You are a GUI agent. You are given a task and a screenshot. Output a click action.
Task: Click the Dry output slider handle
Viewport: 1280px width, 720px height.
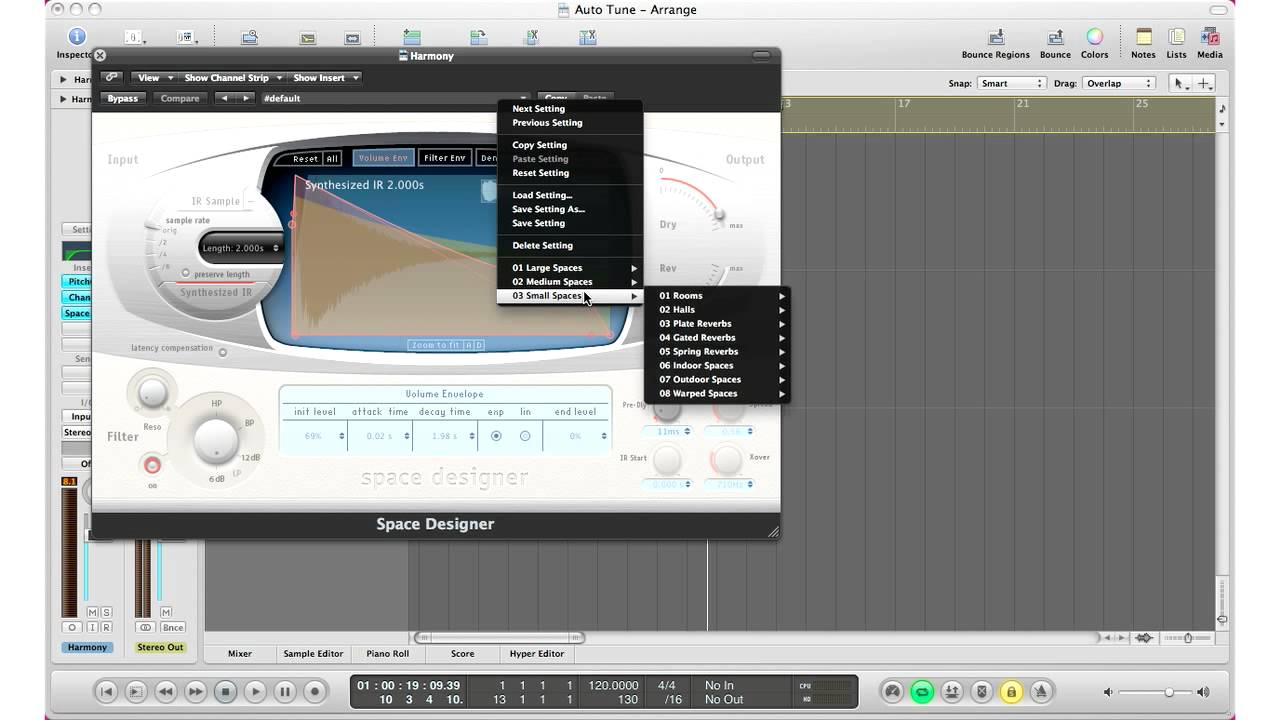718,214
